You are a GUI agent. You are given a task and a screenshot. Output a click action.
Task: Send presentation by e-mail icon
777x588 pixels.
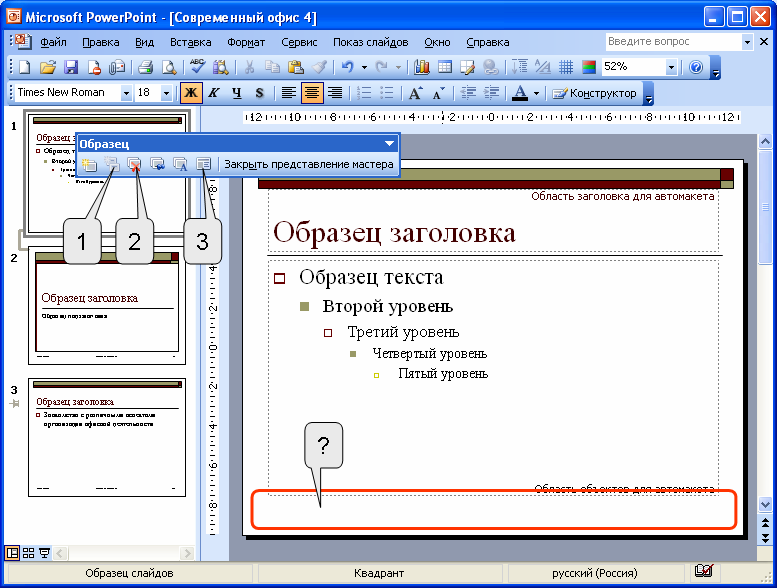[117, 67]
